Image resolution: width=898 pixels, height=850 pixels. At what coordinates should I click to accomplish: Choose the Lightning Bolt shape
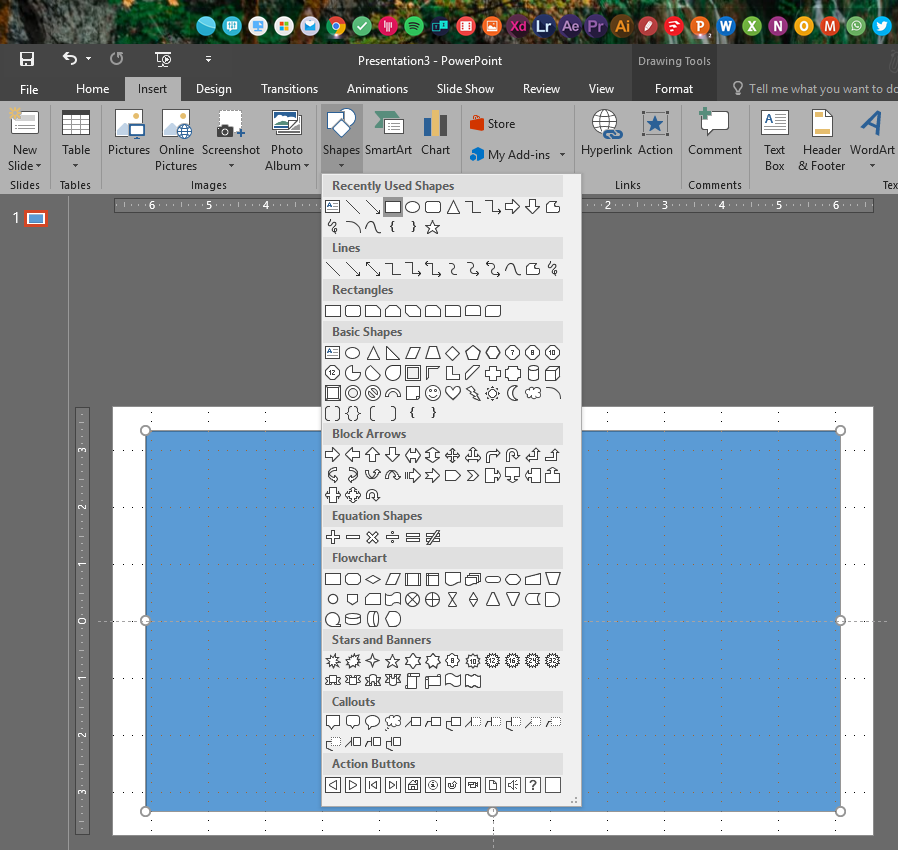coord(472,393)
